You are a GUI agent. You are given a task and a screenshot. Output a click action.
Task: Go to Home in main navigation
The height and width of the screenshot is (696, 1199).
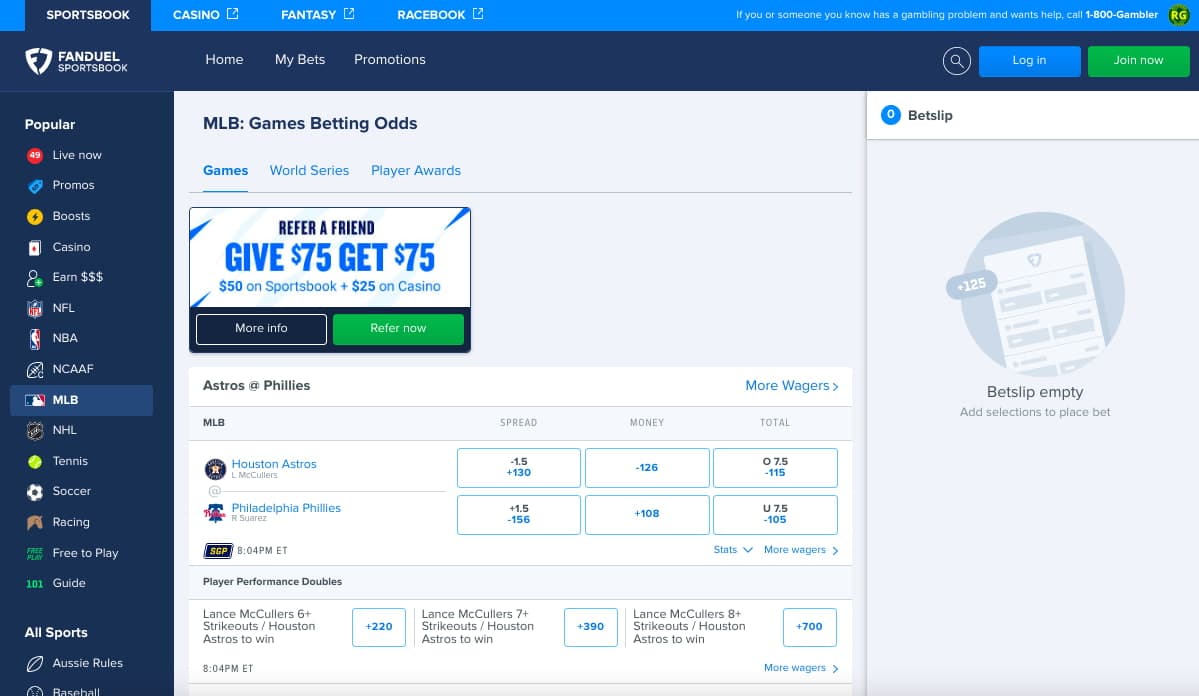(x=224, y=60)
